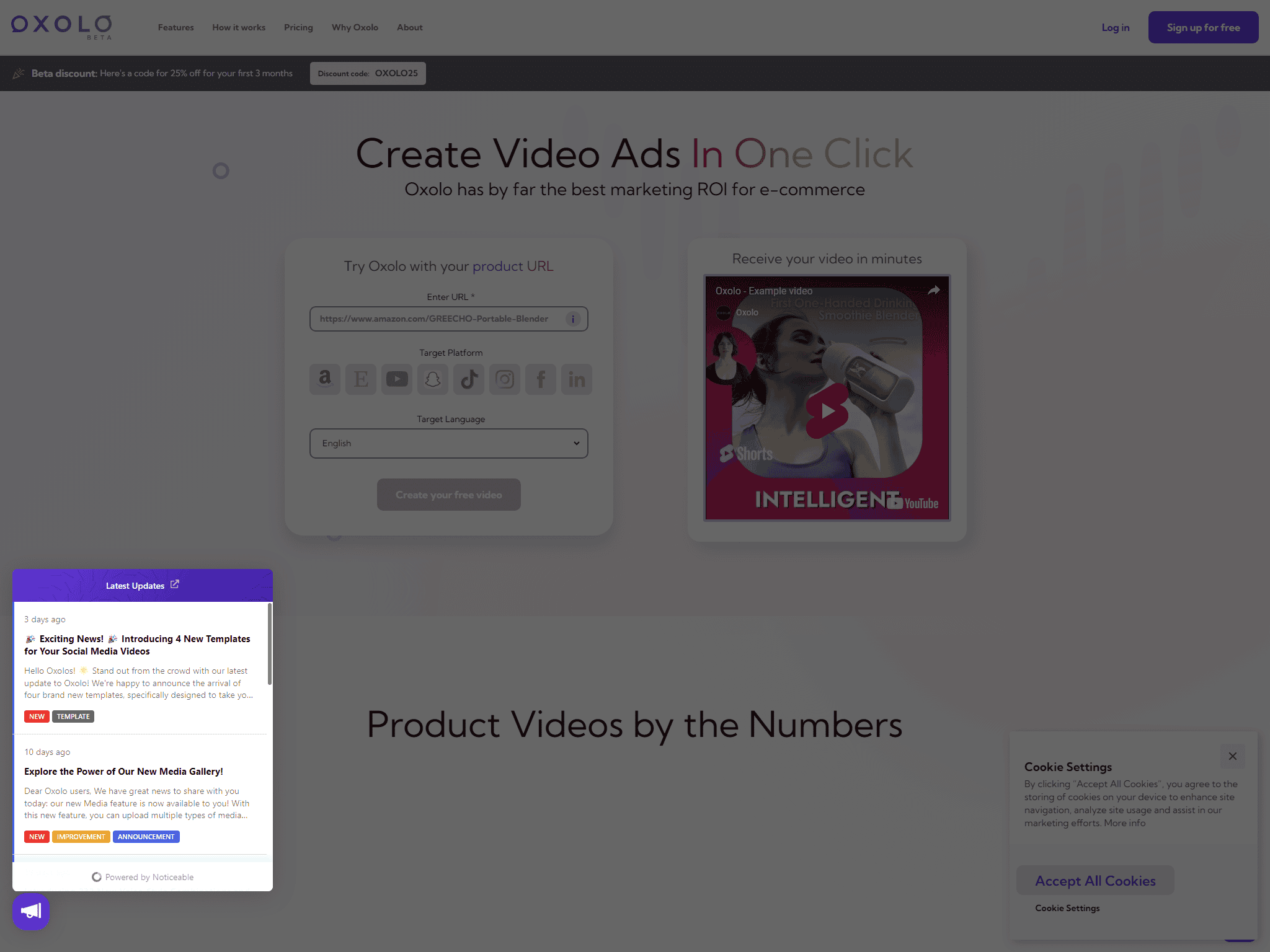Open the Features menu item
The image size is (1270, 952).
click(x=175, y=27)
